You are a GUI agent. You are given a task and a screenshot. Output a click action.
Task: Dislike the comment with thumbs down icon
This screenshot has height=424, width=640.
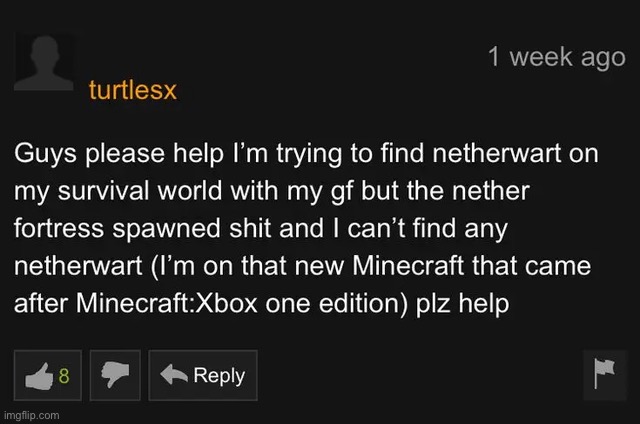click(115, 375)
